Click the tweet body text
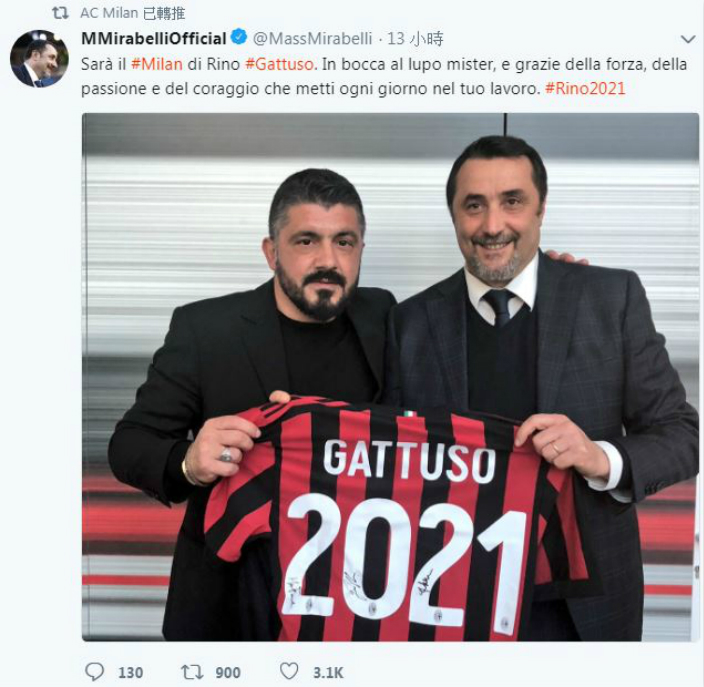704x687 pixels. pyautogui.click(x=384, y=76)
